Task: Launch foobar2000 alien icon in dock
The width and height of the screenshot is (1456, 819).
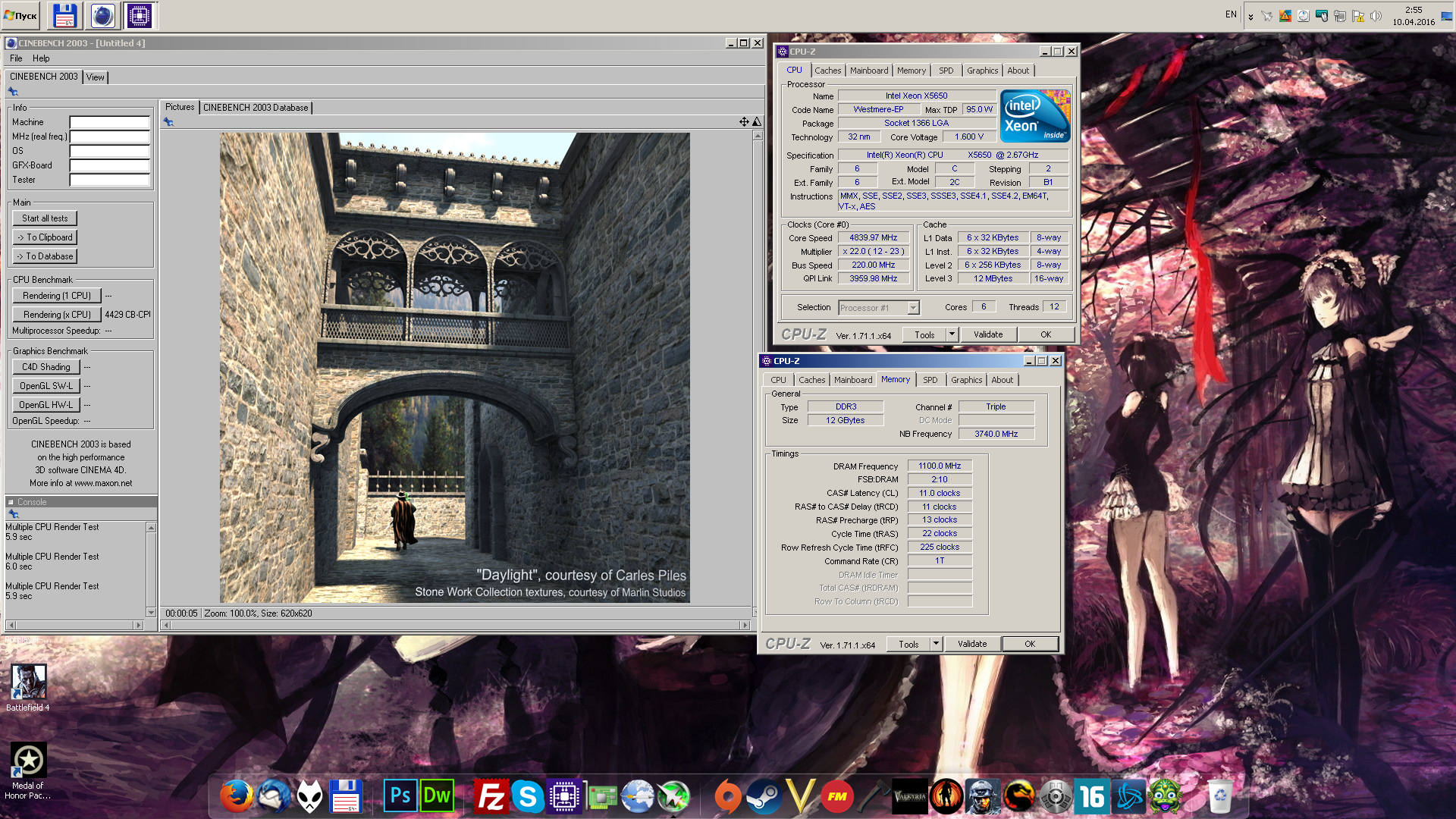Action: coord(309,796)
